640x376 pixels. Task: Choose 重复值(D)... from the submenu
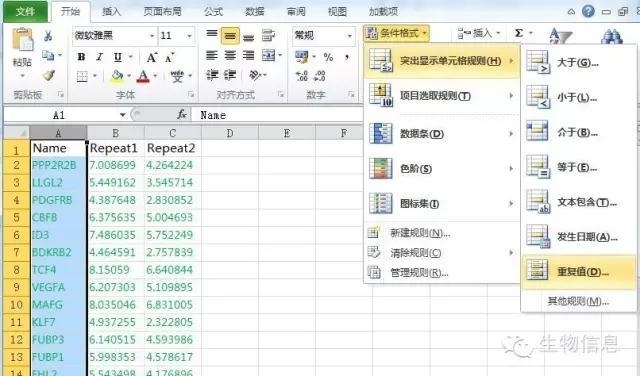pos(579,271)
